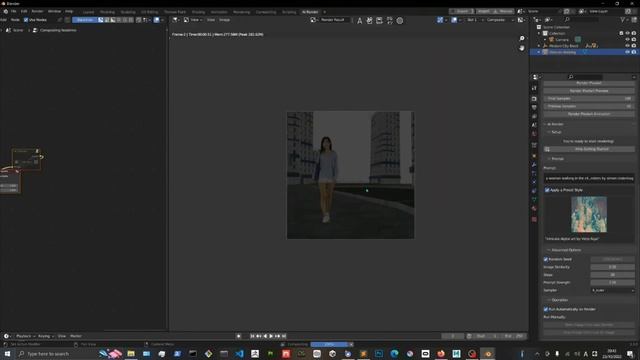Open the View Layer properties tab icon
Image resolution: width=640 pixels, height=360 pixels.
point(534,116)
